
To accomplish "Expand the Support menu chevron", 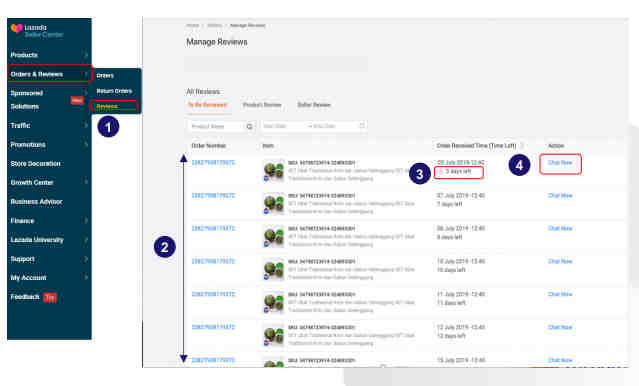I will [86, 259].
